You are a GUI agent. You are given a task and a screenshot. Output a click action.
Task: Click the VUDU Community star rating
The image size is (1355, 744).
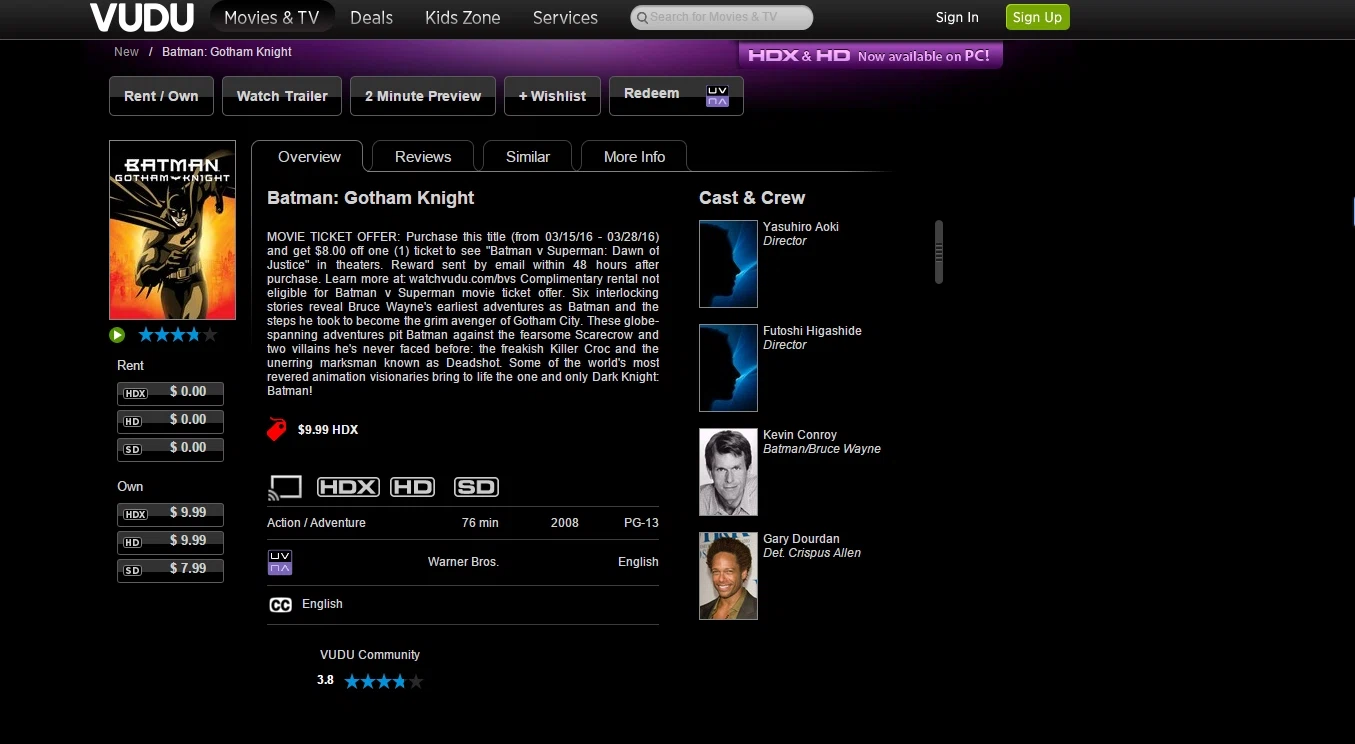pyautogui.click(x=383, y=681)
